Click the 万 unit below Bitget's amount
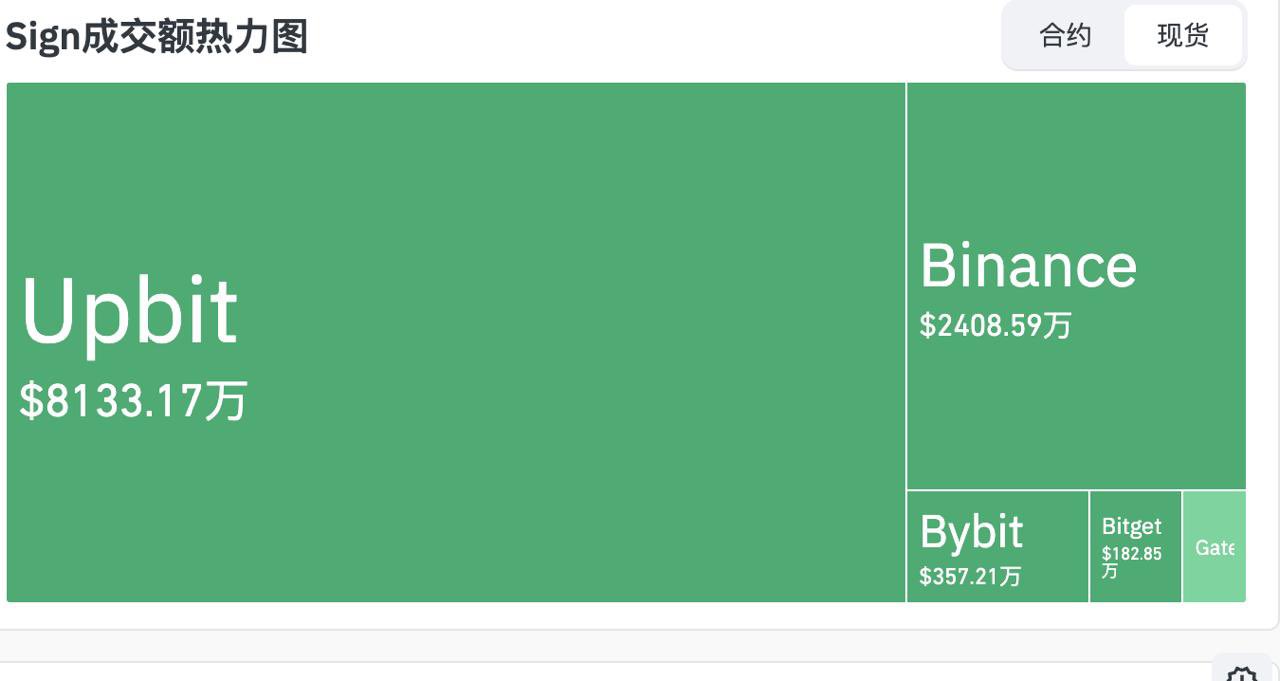This screenshot has width=1280, height=681. (1109, 570)
